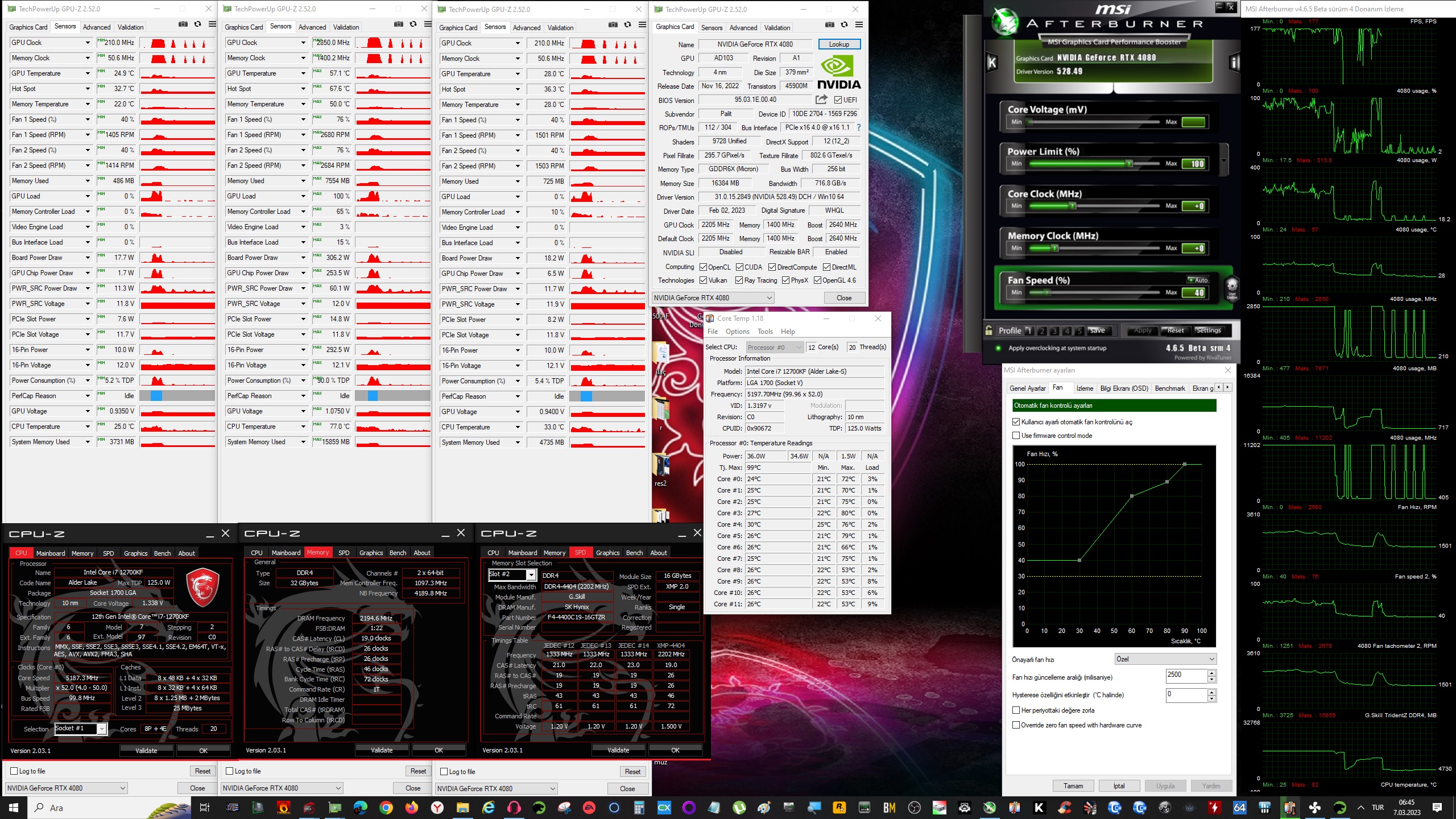Enable Log to file in leftmost GPU-Z window
Image resolution: width=1456 pixels, height=819 pixels.
point(14,771)
